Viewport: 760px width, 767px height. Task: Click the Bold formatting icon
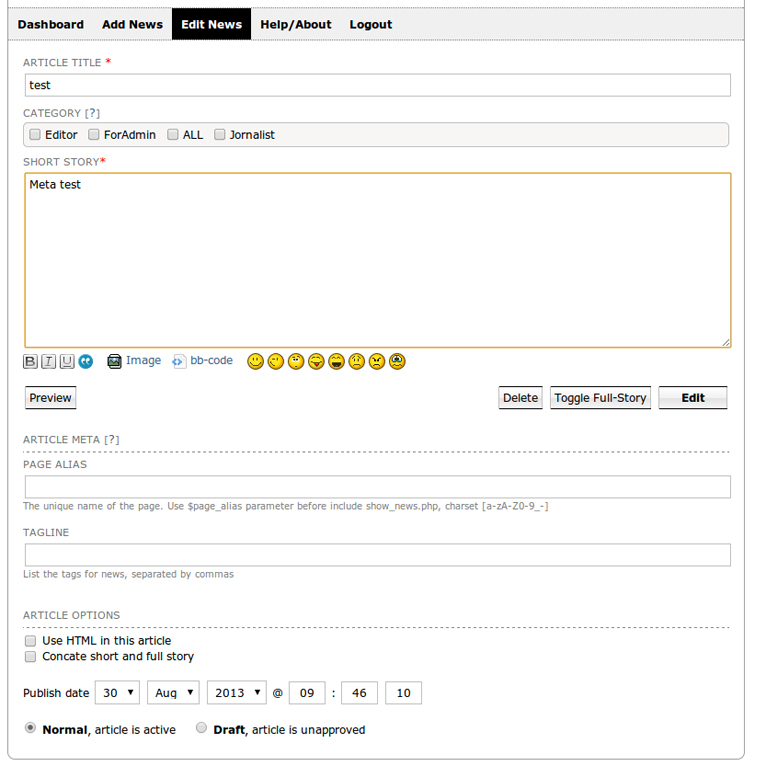[x=30, y=362]
